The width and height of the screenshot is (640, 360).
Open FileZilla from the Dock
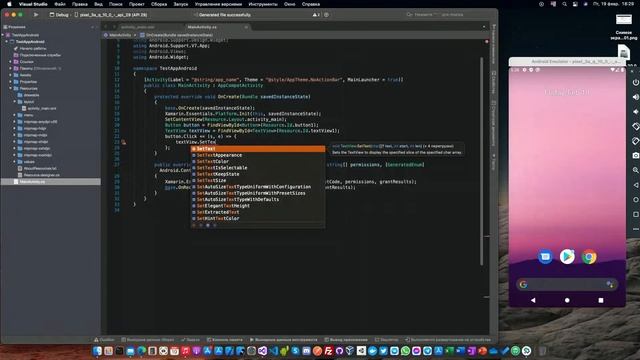328,351
